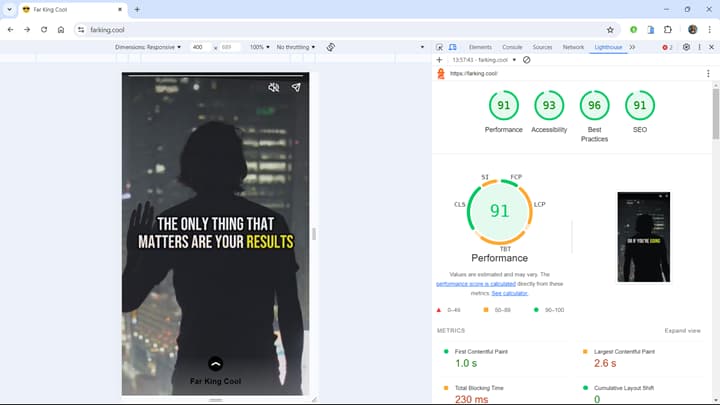This screenshot has width=720, height=405.
Task: Toggle the device toolbar icon
Action: [x=453, y=47]
